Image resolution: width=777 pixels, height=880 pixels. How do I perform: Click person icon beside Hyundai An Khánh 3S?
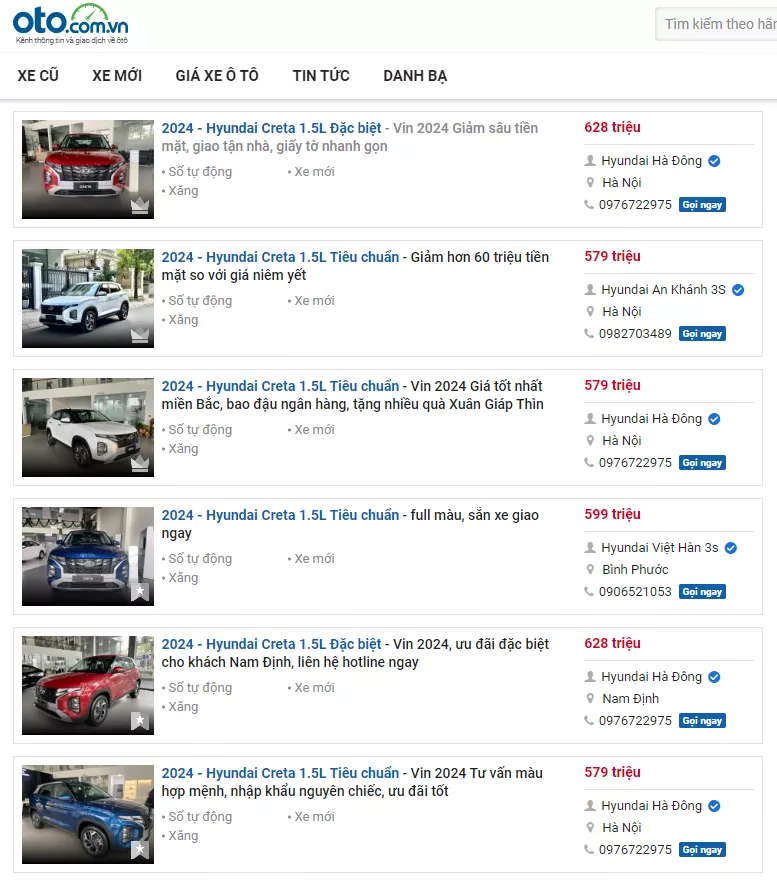coord(590,290)
